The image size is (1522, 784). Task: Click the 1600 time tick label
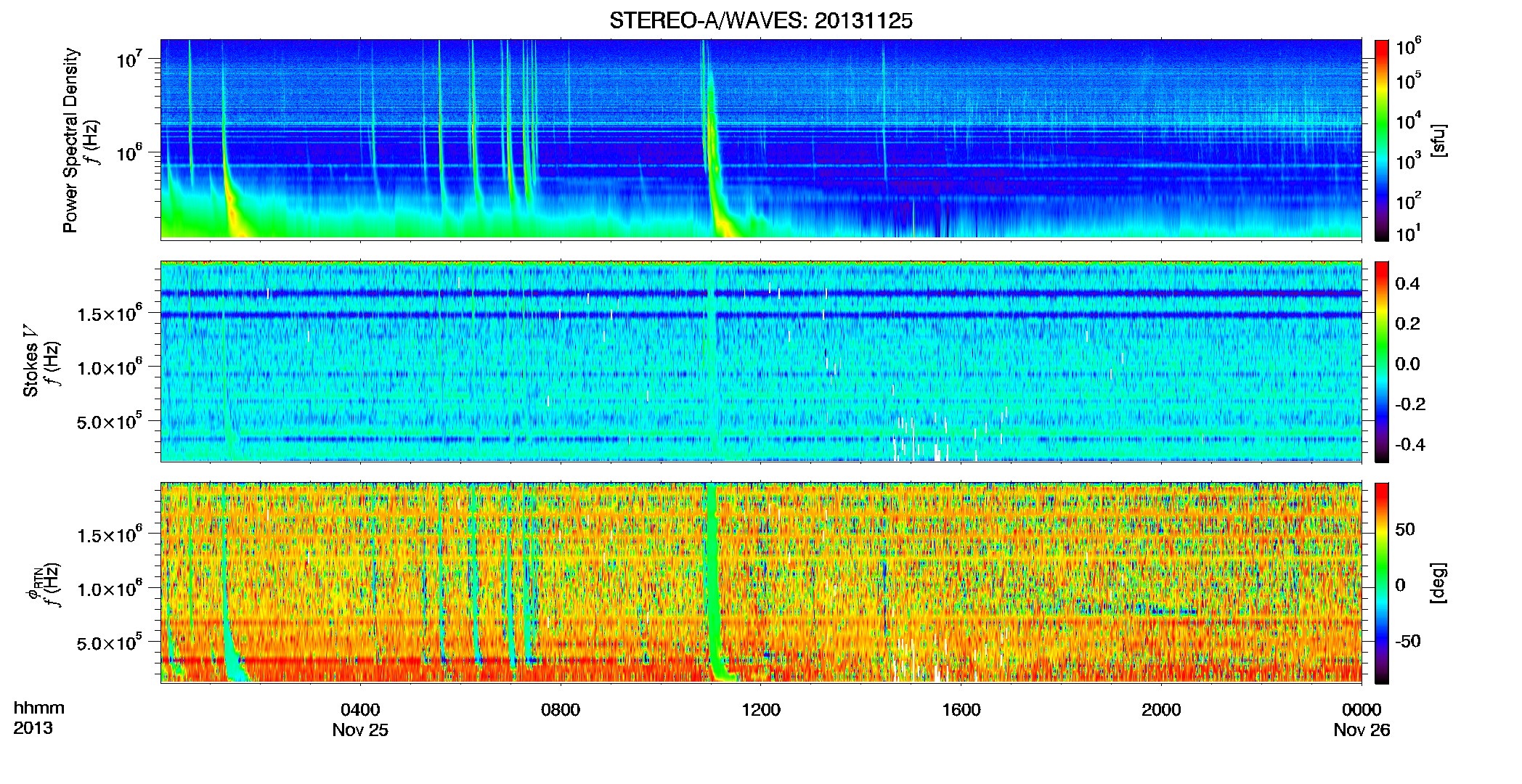[x=961, y=710]
